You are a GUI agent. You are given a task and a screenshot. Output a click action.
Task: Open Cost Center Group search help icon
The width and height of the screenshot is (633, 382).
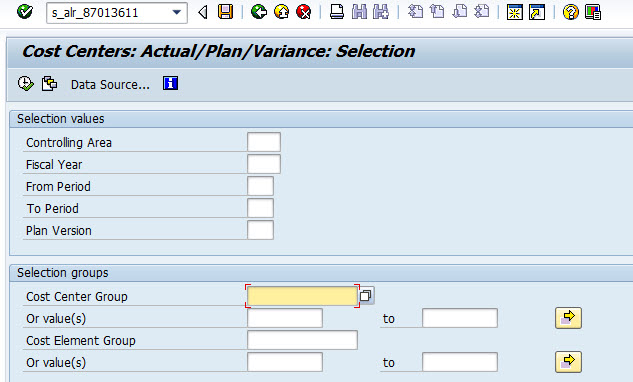tap(366, 296)
